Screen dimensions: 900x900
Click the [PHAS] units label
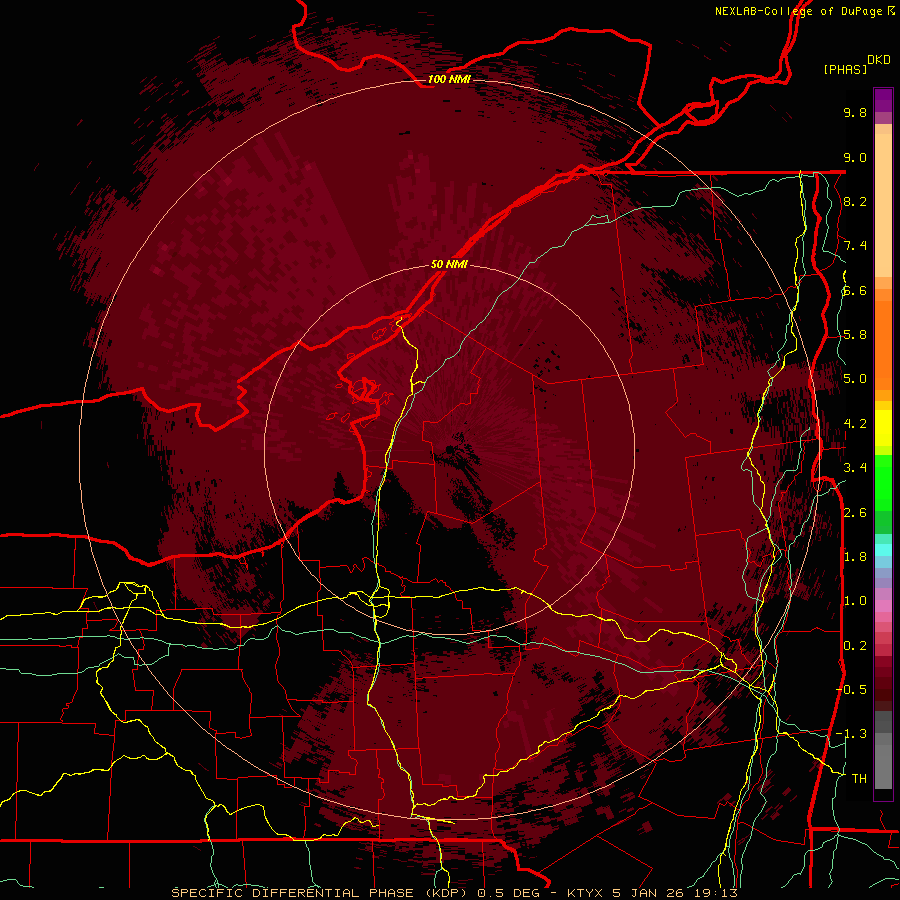pyautogui.click(x=844, y=69)
